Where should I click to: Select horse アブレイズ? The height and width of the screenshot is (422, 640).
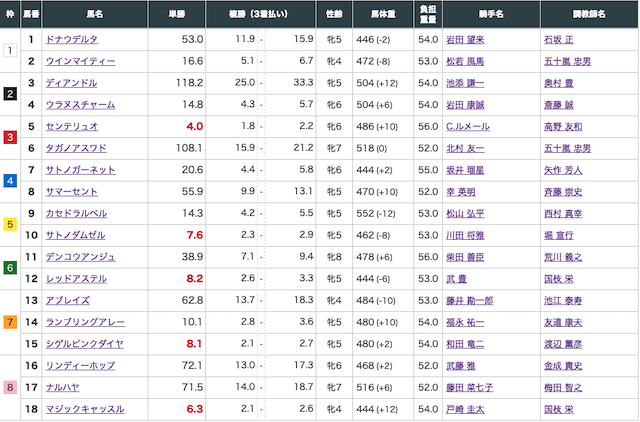pyautogui.click(x=67, y=300)
